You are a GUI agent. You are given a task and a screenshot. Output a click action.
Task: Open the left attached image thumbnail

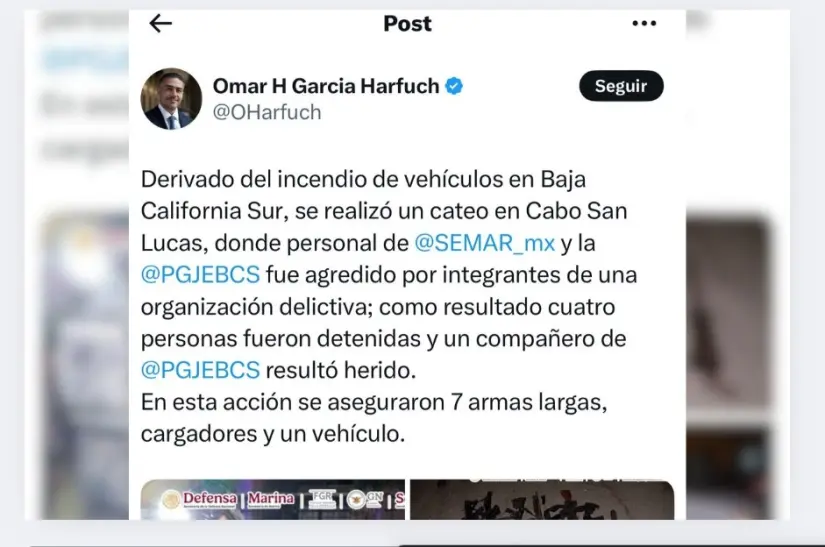[273, 499]
